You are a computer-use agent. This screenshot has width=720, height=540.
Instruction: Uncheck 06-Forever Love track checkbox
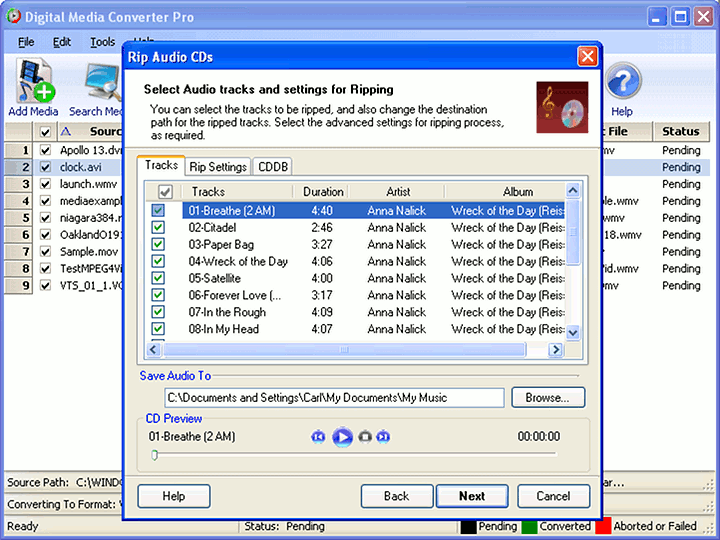[x=158, y=295]
